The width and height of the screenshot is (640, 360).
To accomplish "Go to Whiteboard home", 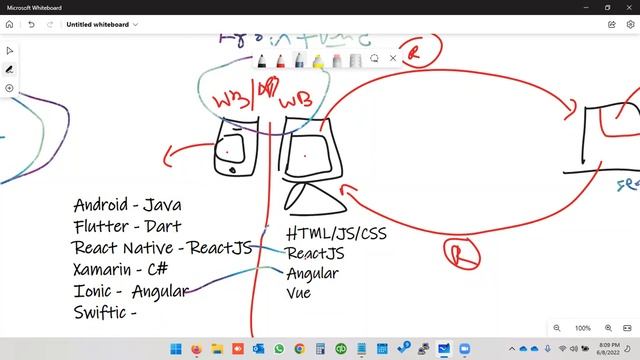I will click(x=9, y=24).
